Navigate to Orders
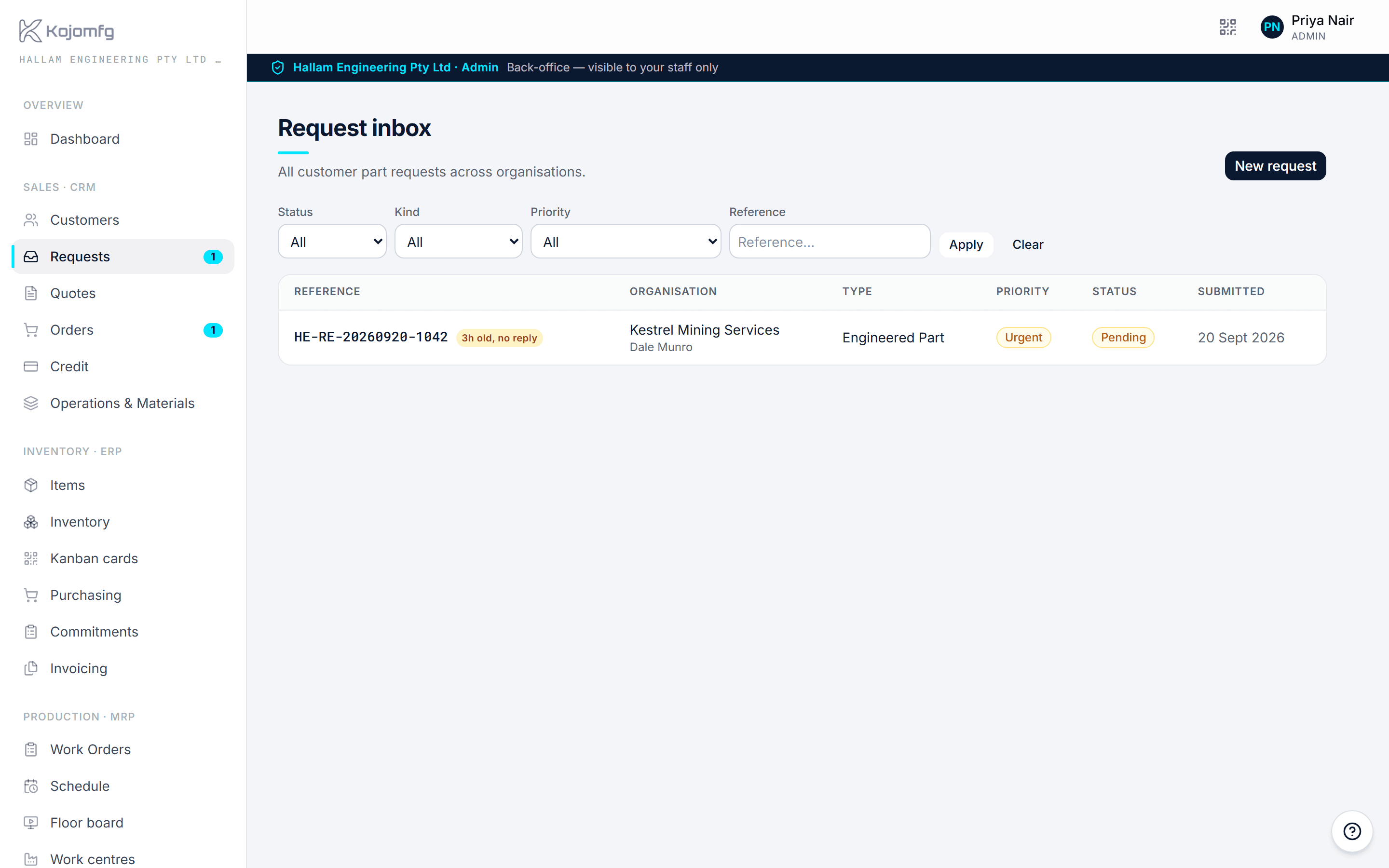Image resolution: width=1389 pixels, height=868 pixels. click(123, 330)
